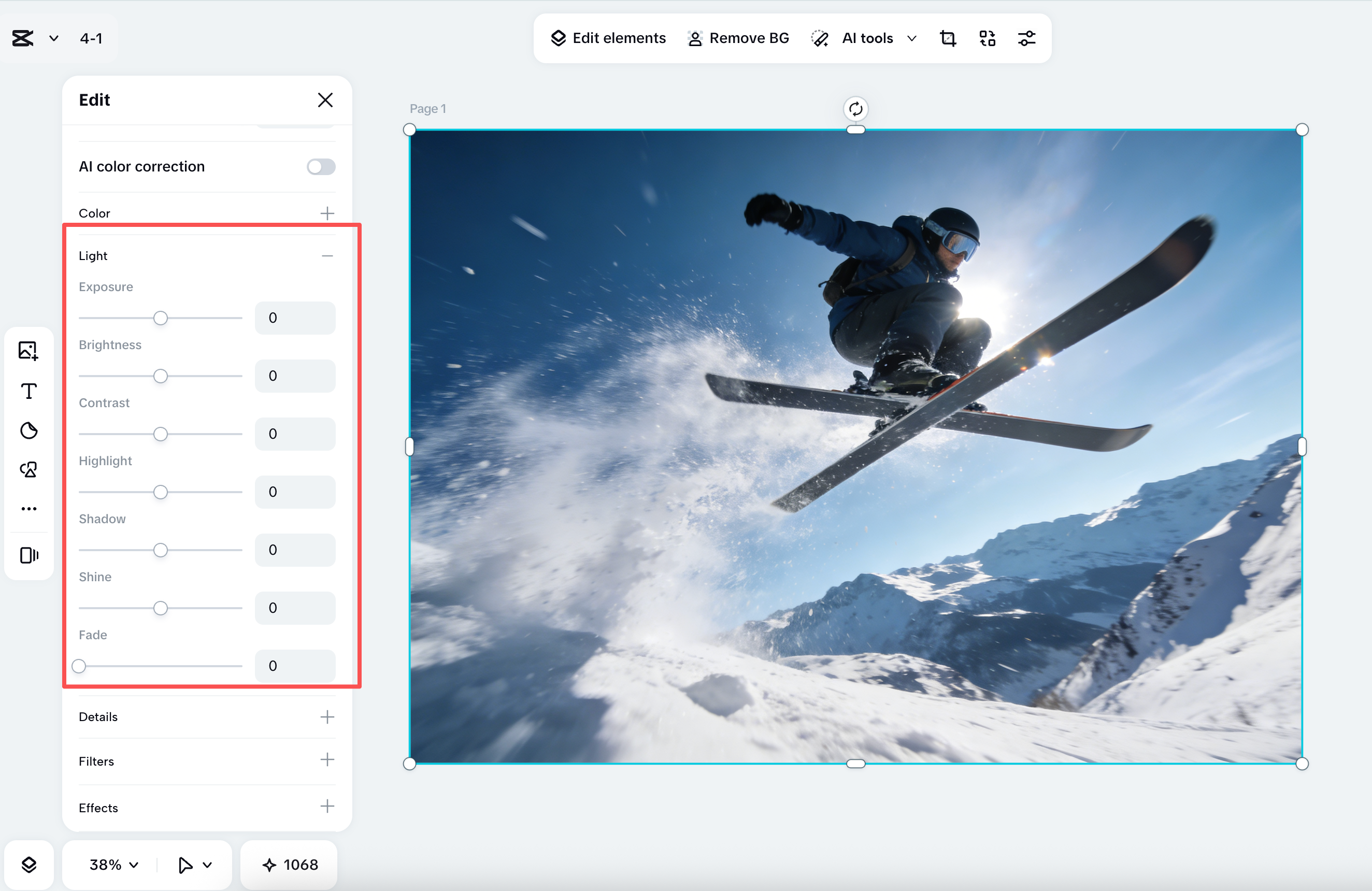Toggle AI color correction switch
Screen dimensions: 1372x891
click(321, 167)
